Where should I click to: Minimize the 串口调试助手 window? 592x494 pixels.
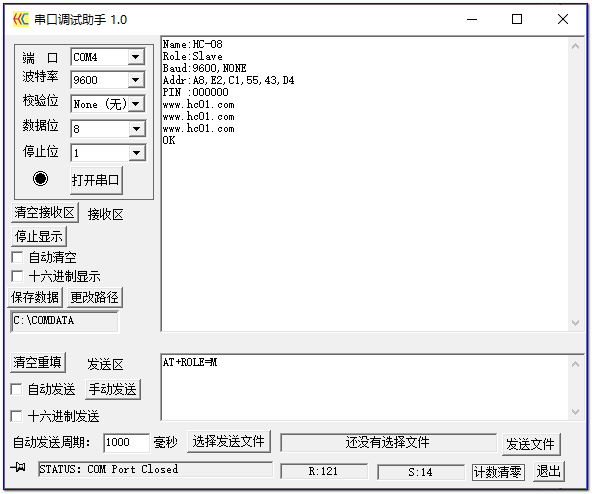coord(472,19)
